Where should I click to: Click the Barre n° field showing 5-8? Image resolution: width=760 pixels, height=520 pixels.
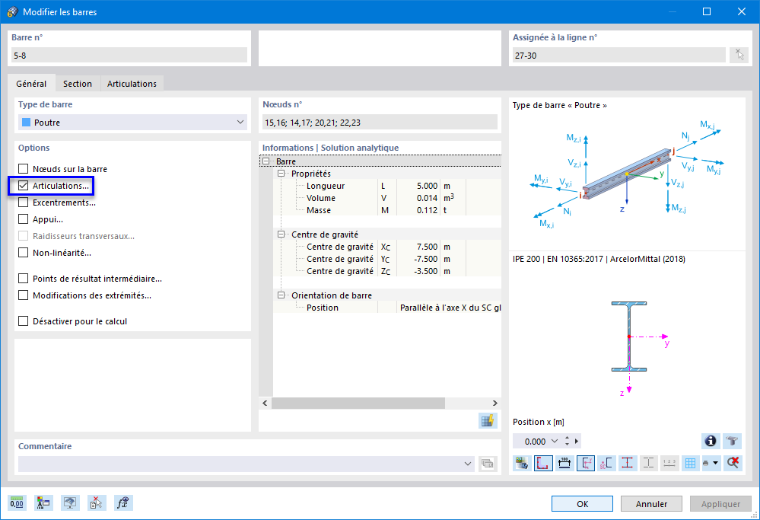tap(129, 55)
